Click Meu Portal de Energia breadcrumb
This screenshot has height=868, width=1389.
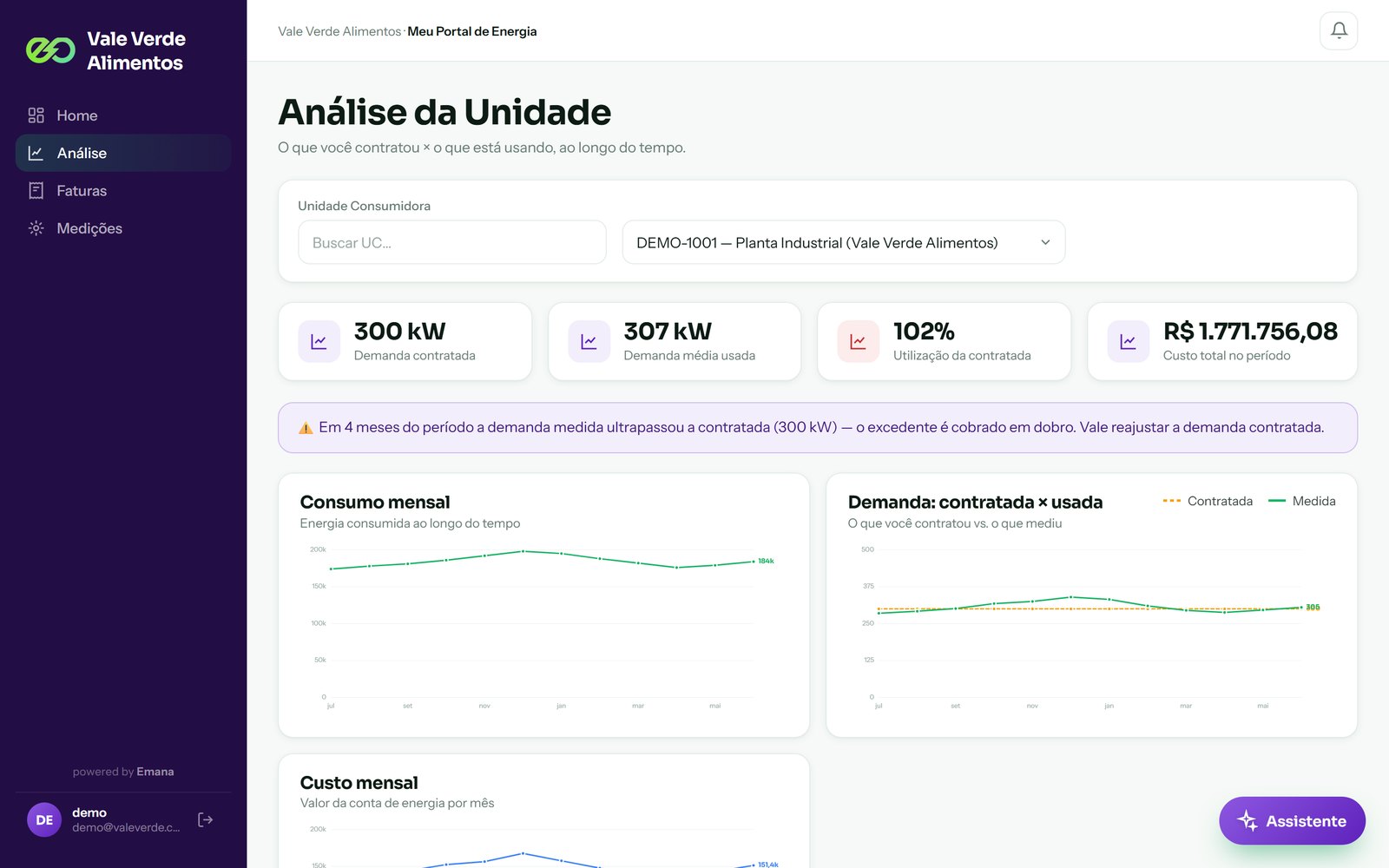coord(472,31)
